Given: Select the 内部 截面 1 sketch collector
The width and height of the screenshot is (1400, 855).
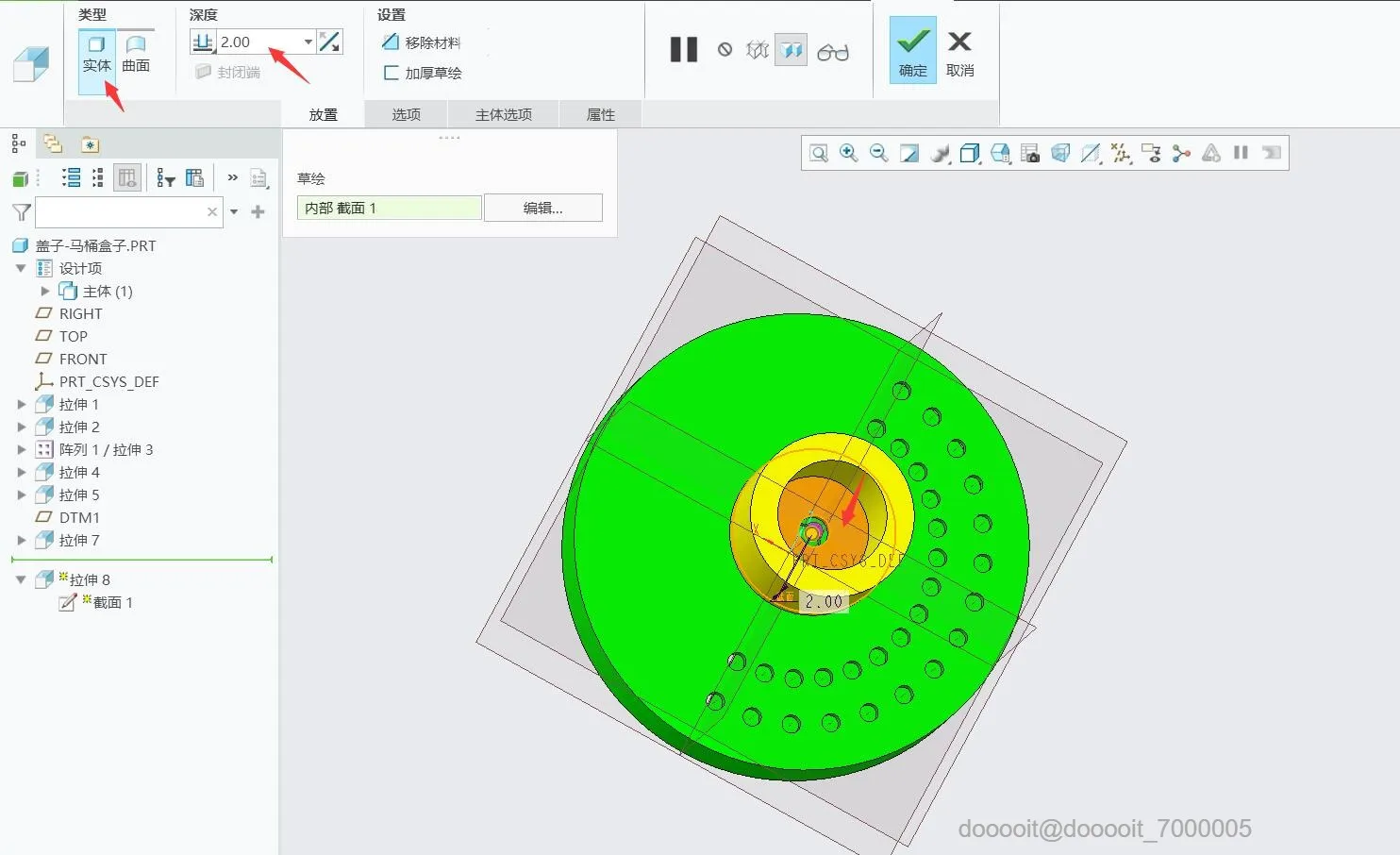Looking at the screenshot, I should [390, 208].
